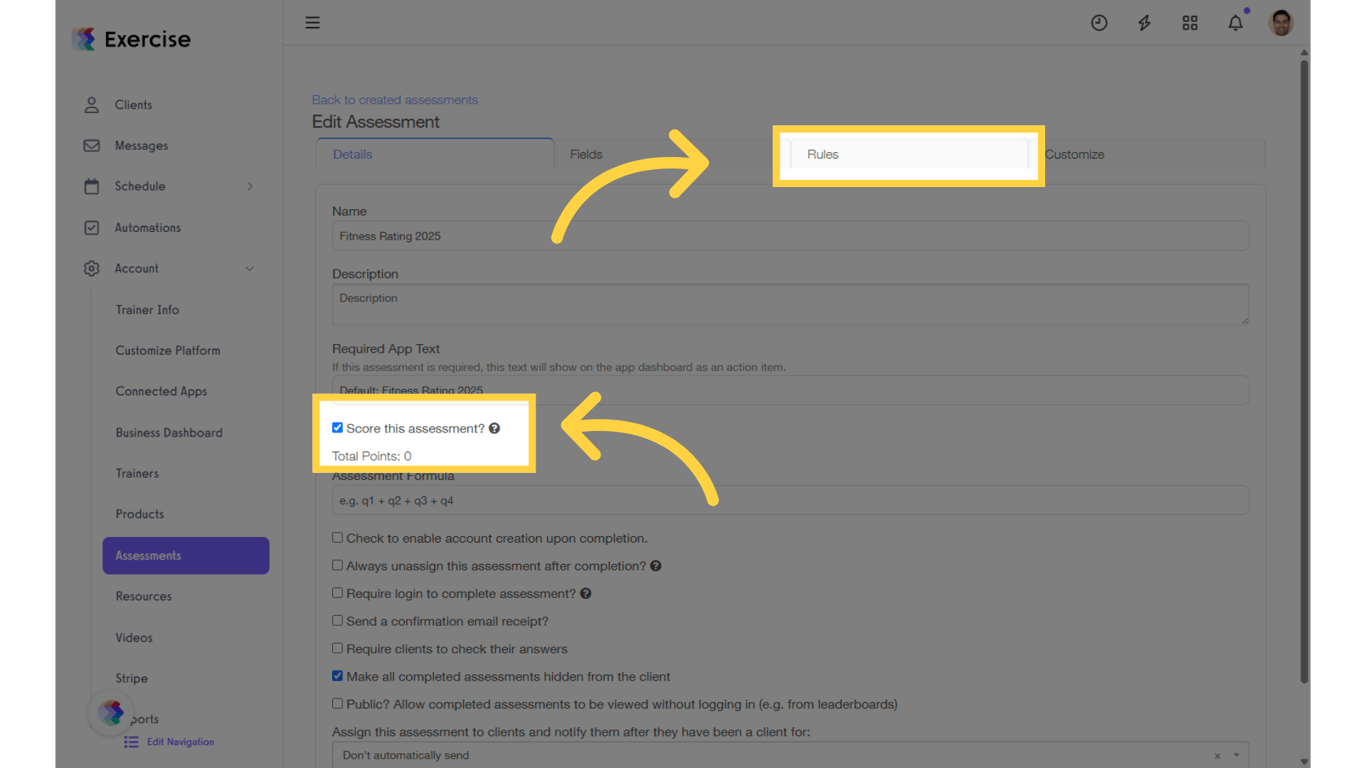Click the Account gear icon
1366x768 pixels.
[90, 268]
